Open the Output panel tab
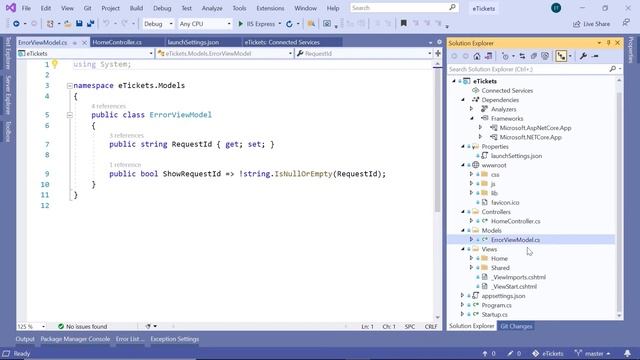The width and height of the screenshot is (640, 360). tap(25, 339)
